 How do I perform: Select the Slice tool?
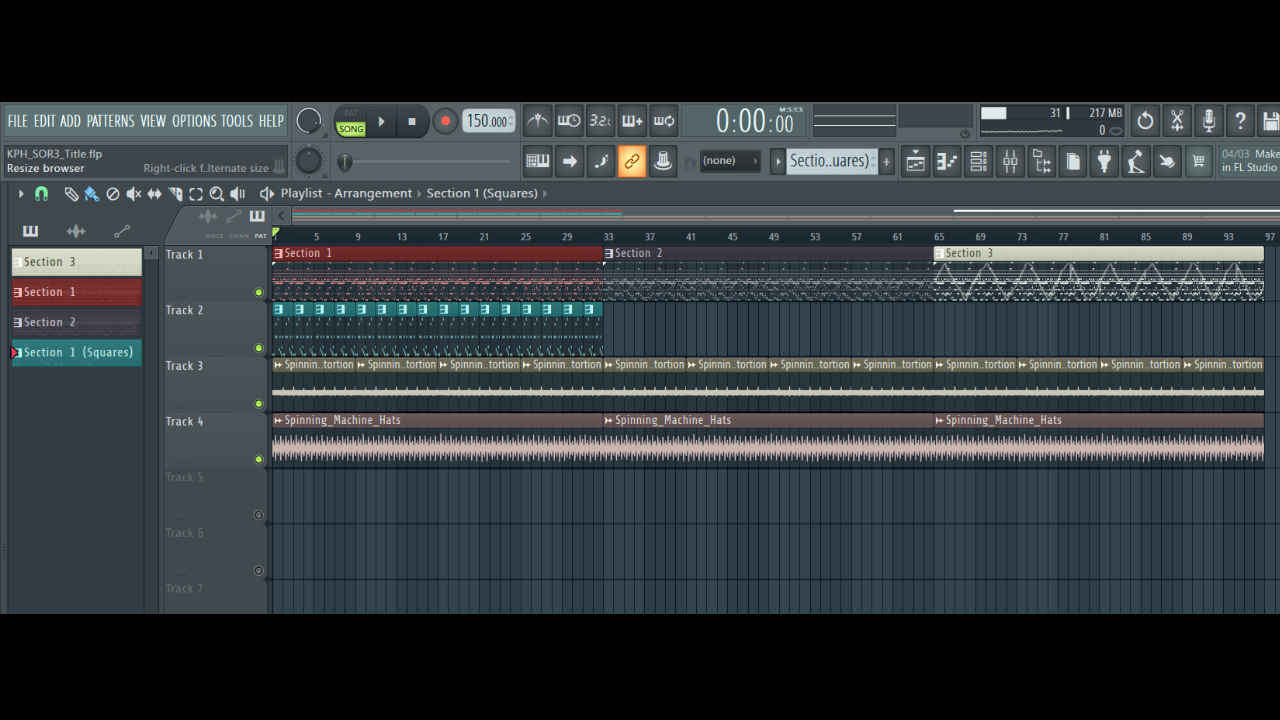click(x=176, y=194)
